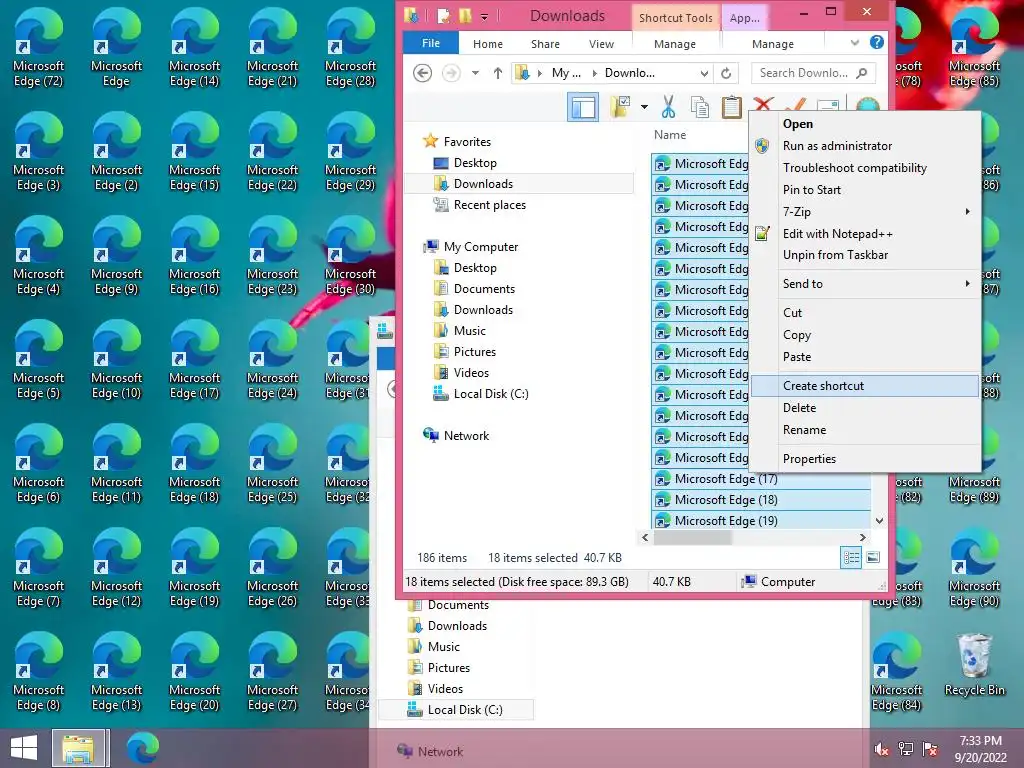Choose Edit with Notepad++

[x=865, y=233]
